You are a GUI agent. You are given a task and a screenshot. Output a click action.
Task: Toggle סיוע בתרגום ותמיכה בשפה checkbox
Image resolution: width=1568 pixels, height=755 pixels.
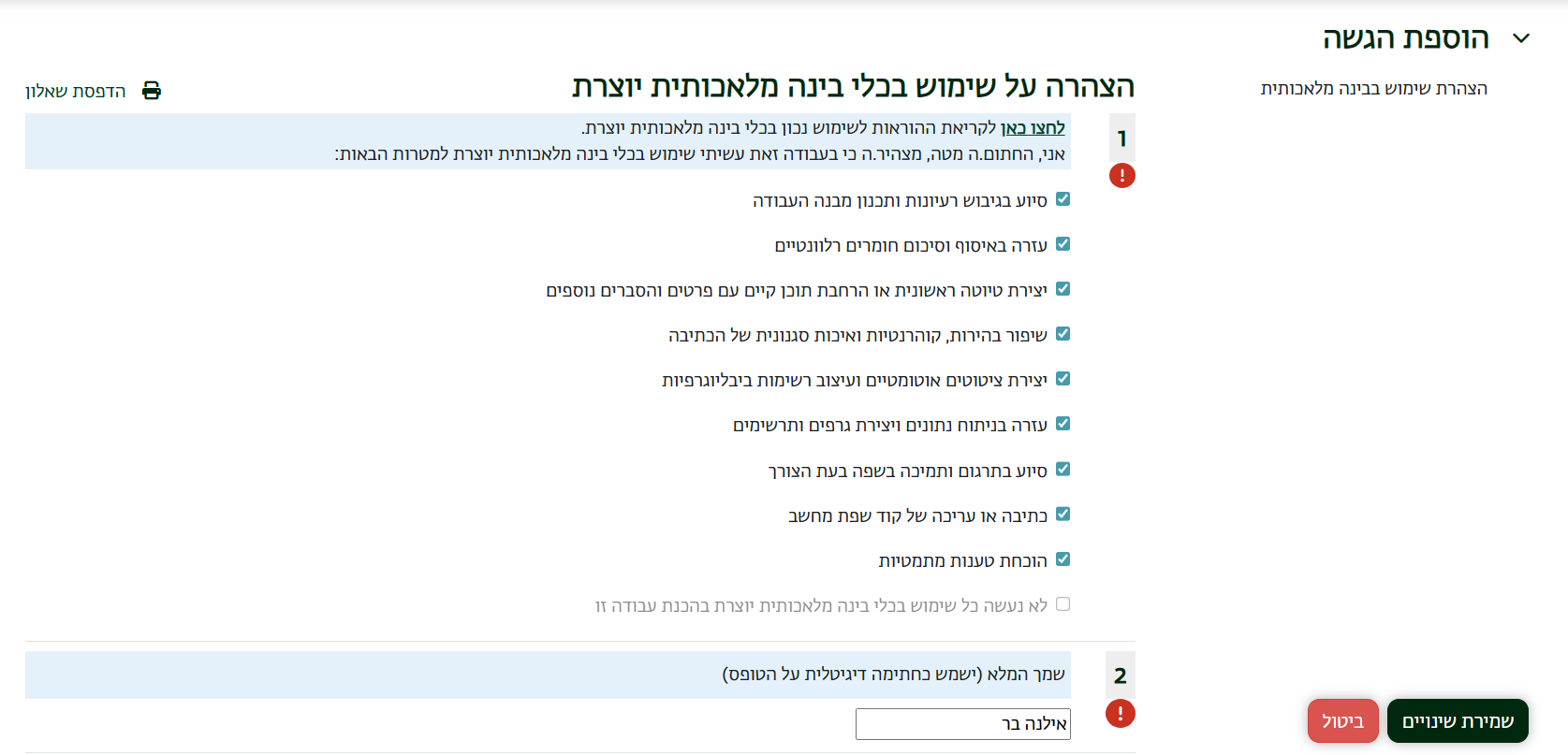click(1062, 470)
